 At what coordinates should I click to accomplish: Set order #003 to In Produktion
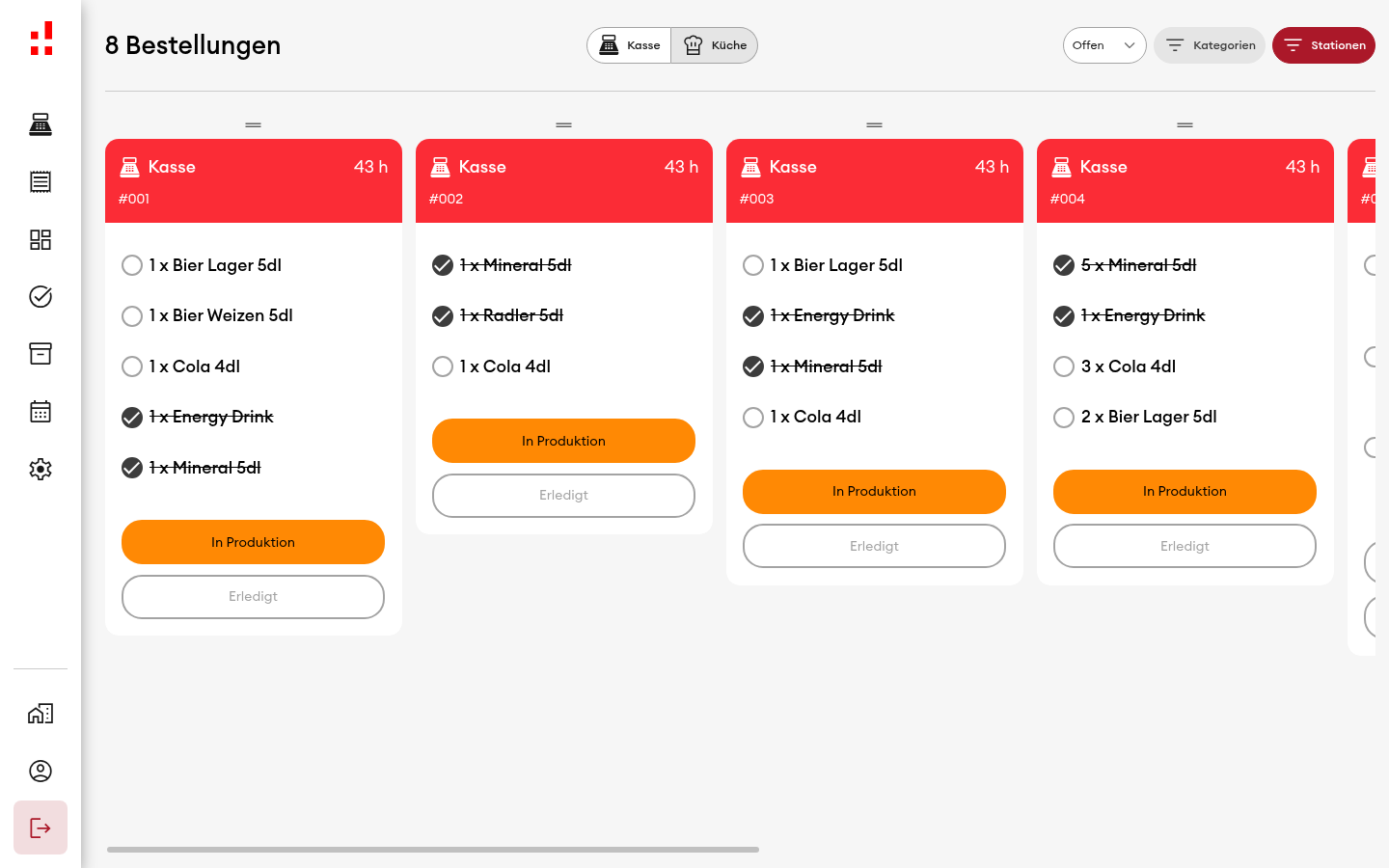874,492
